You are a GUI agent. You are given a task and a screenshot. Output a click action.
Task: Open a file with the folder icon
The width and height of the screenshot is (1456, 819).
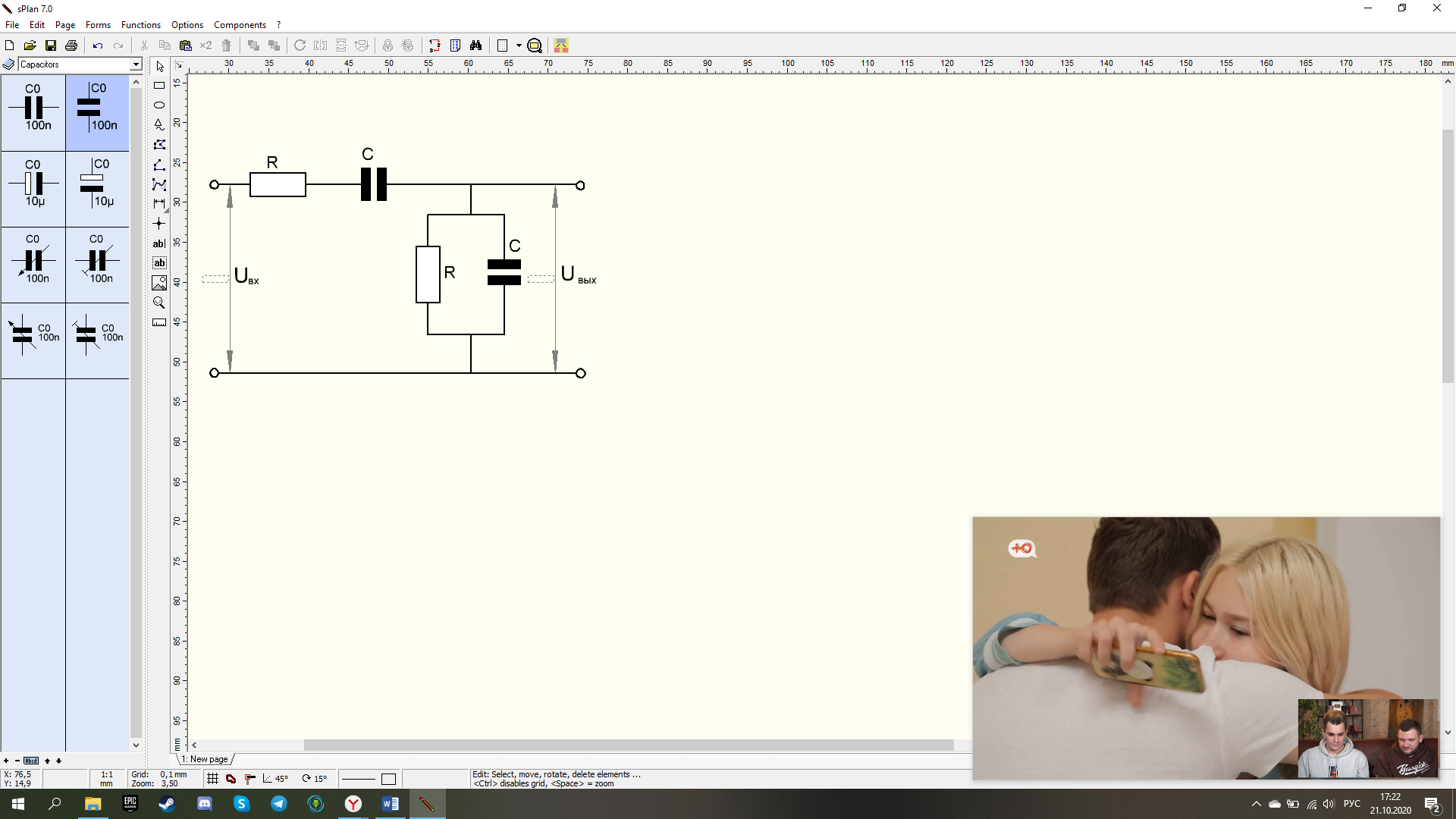pos(30,45)
